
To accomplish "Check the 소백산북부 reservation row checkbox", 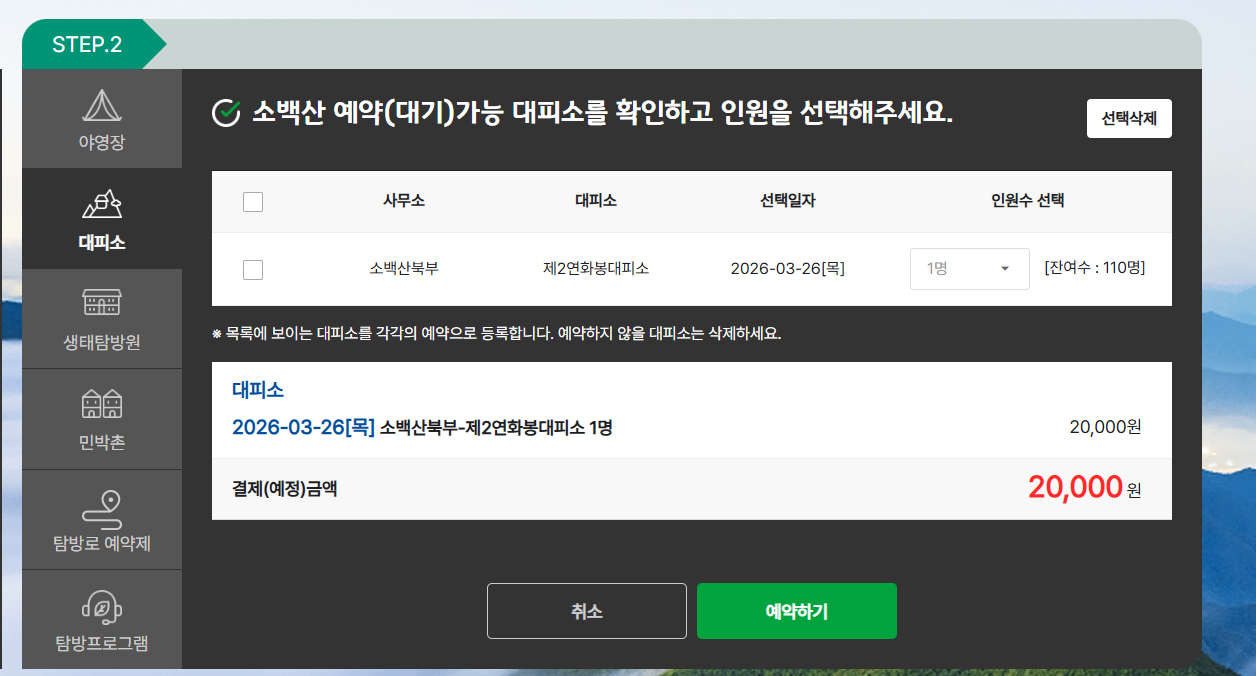I will [253, 268].
